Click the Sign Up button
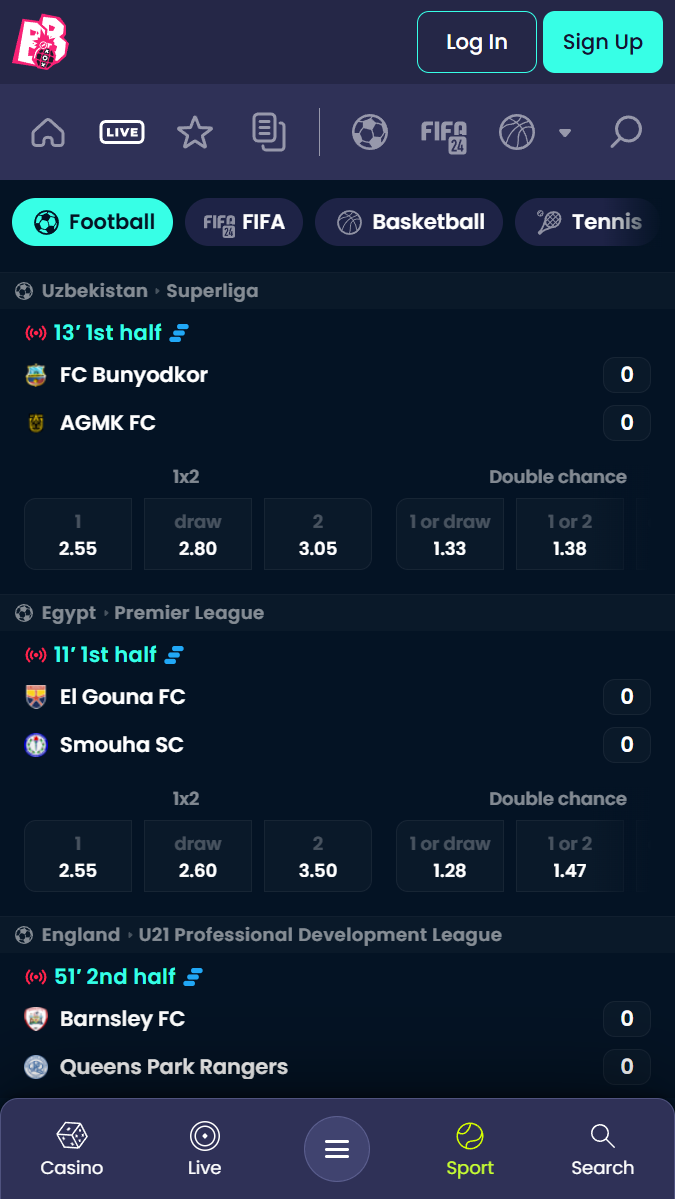Viewport: 675px width, 1199px height. pyautogui.click(x=603, y=42)
